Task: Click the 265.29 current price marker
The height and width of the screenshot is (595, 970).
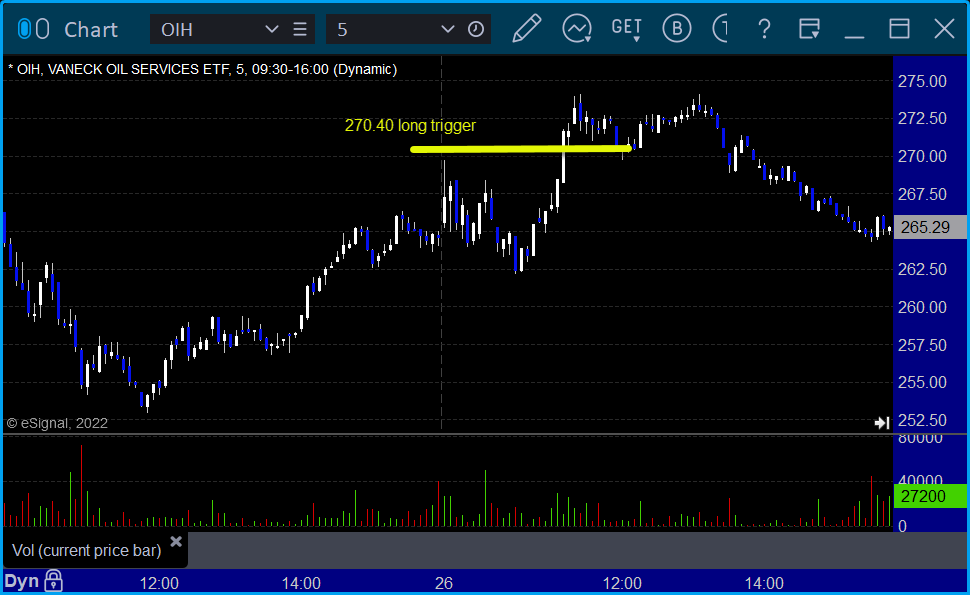Action: (930, 227)
